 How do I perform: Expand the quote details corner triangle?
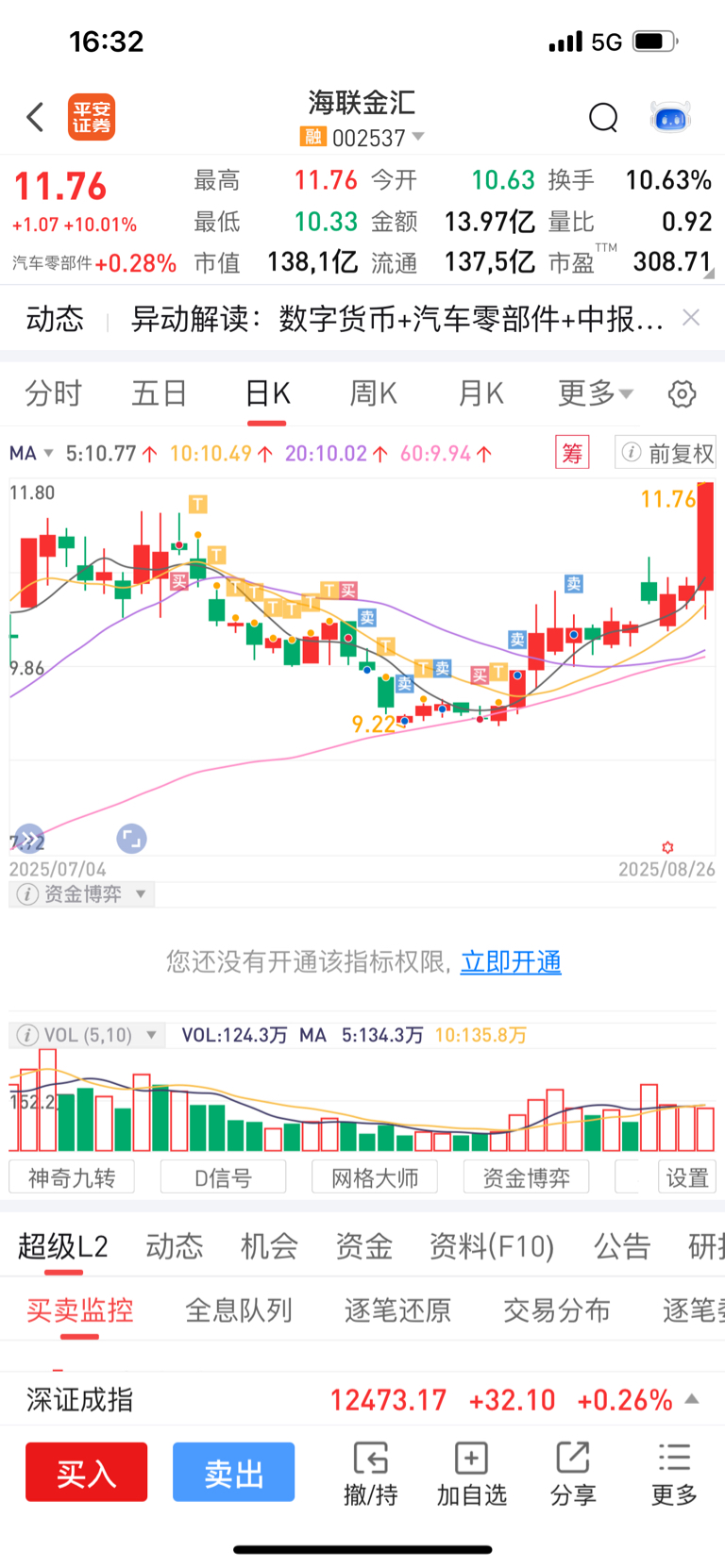click(x=709, y=274)
